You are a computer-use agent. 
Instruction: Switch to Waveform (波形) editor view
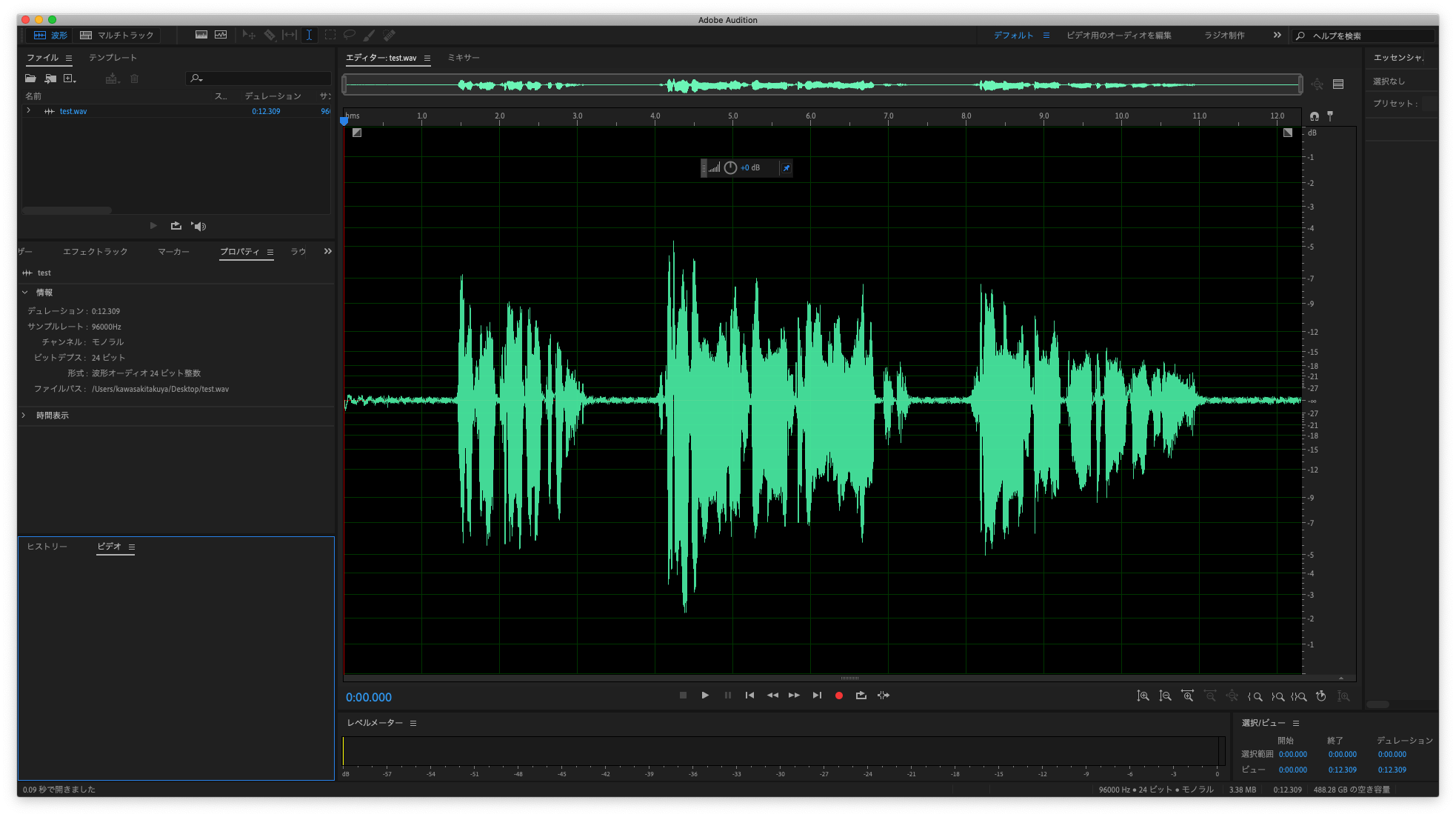click(50, 35)
